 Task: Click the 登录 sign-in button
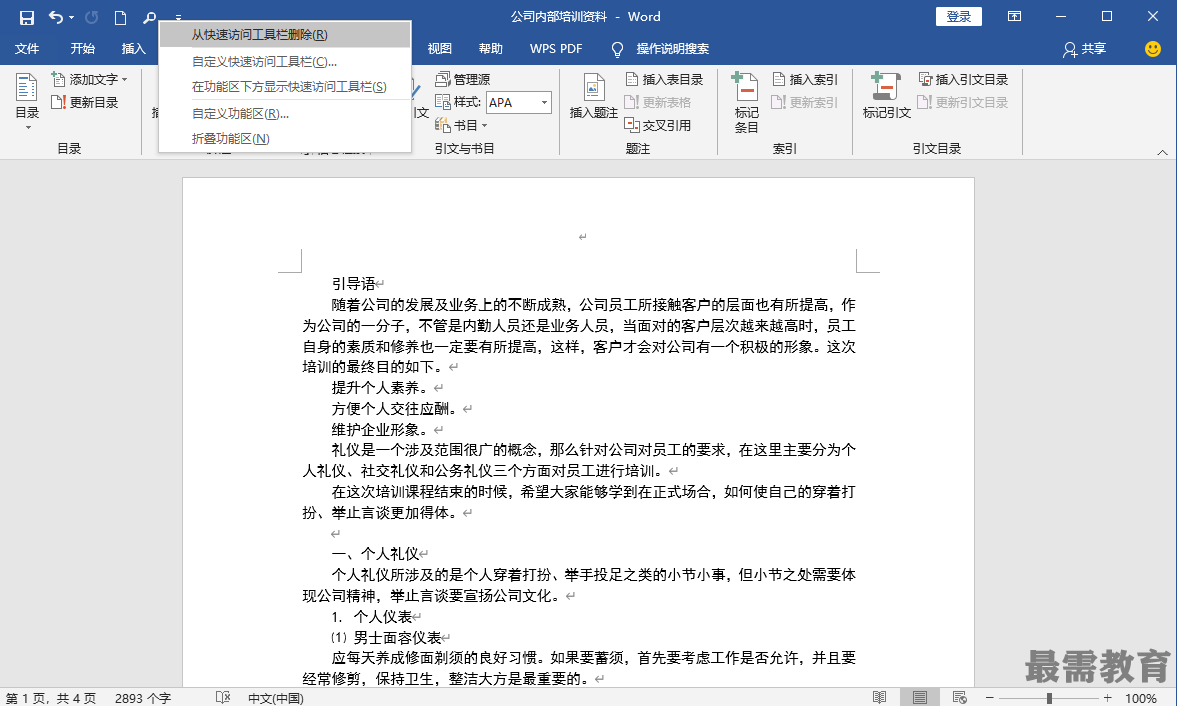click(x=959, y=17)
